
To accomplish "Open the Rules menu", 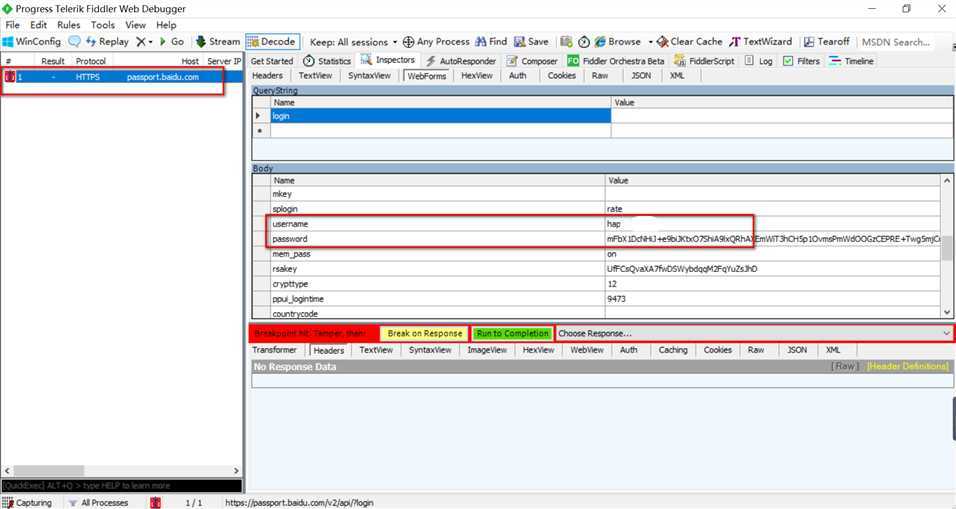I will click(68, 25).
